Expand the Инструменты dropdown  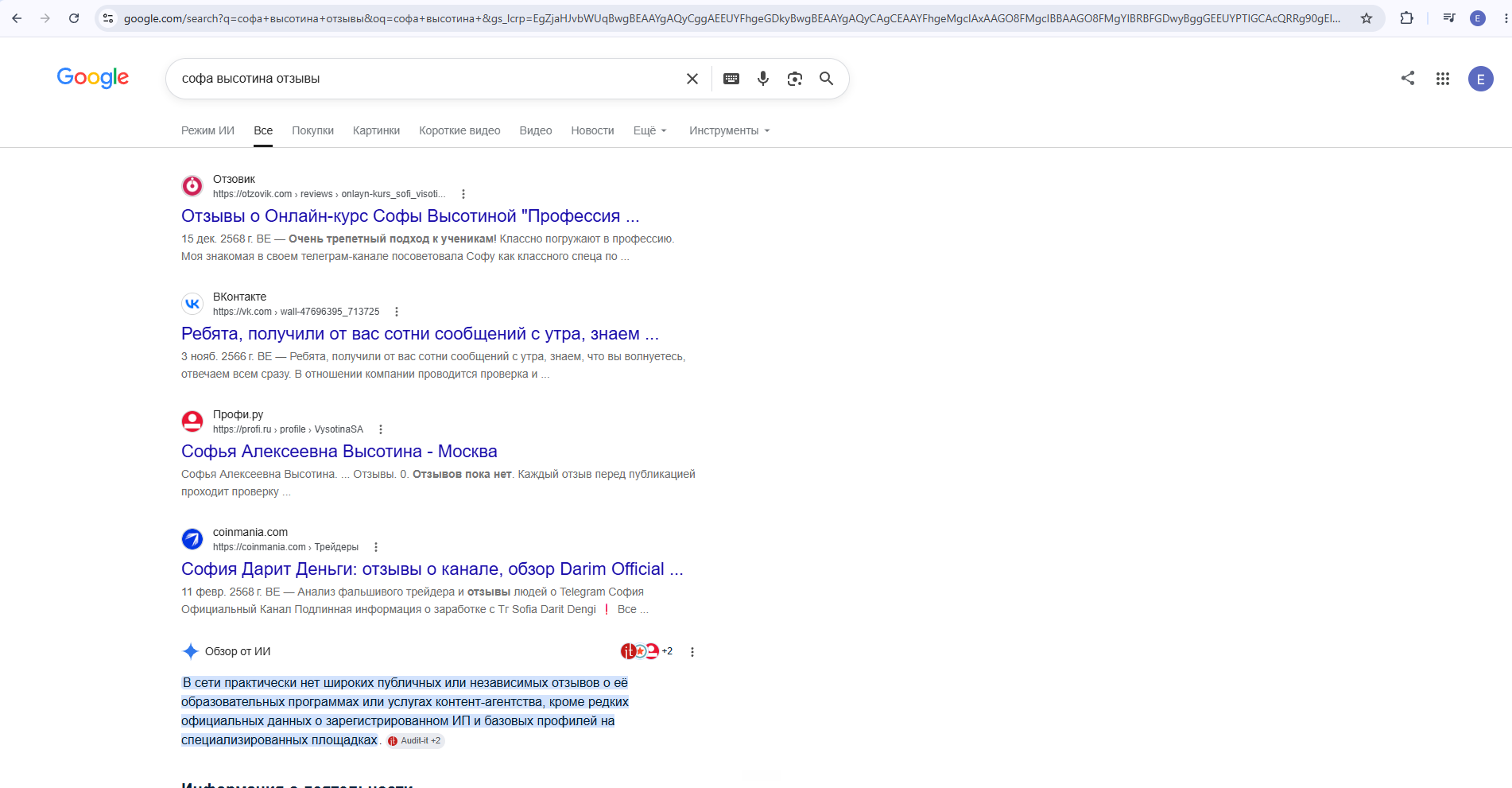[x=730, y=130]
